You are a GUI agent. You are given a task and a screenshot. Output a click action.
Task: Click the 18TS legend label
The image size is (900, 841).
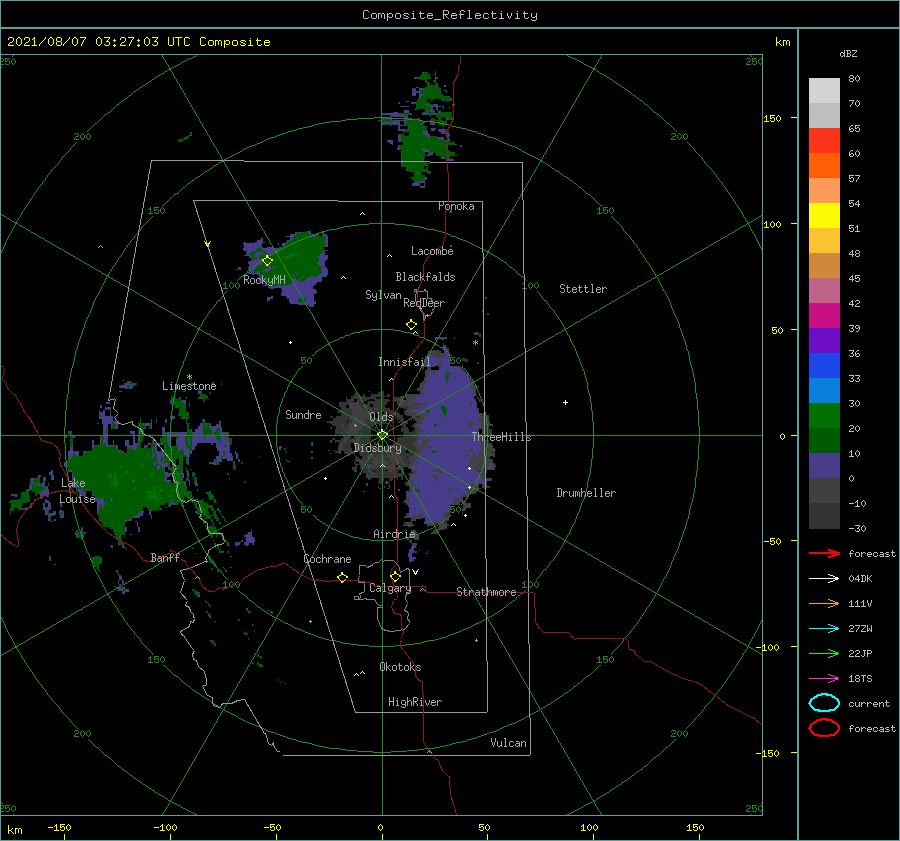coord(860,679)
